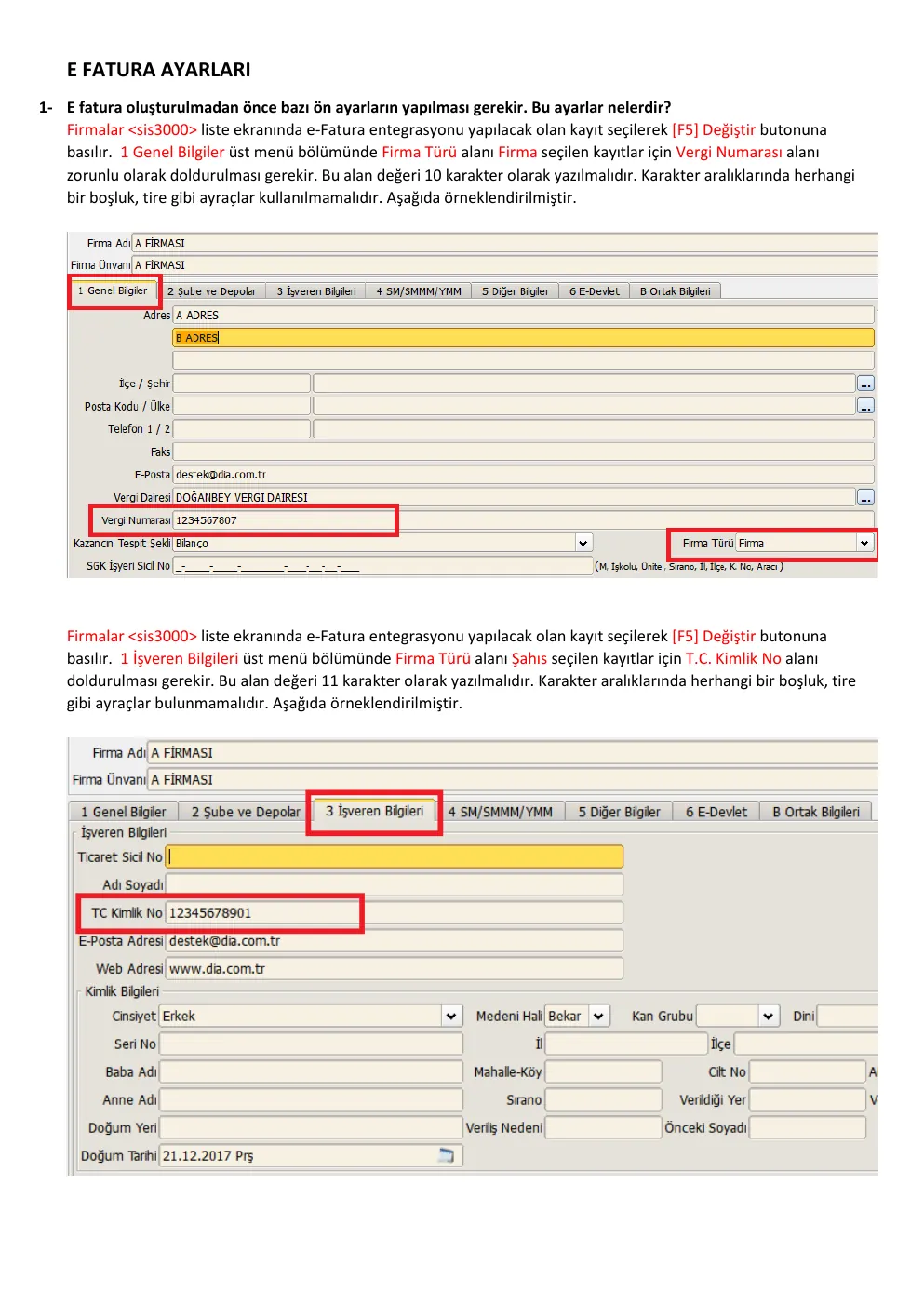This screenshot has height=1307, width=924.
Task: Select the 1 Genel Bilgiler tab in the upper form
Action: point(113,290)
